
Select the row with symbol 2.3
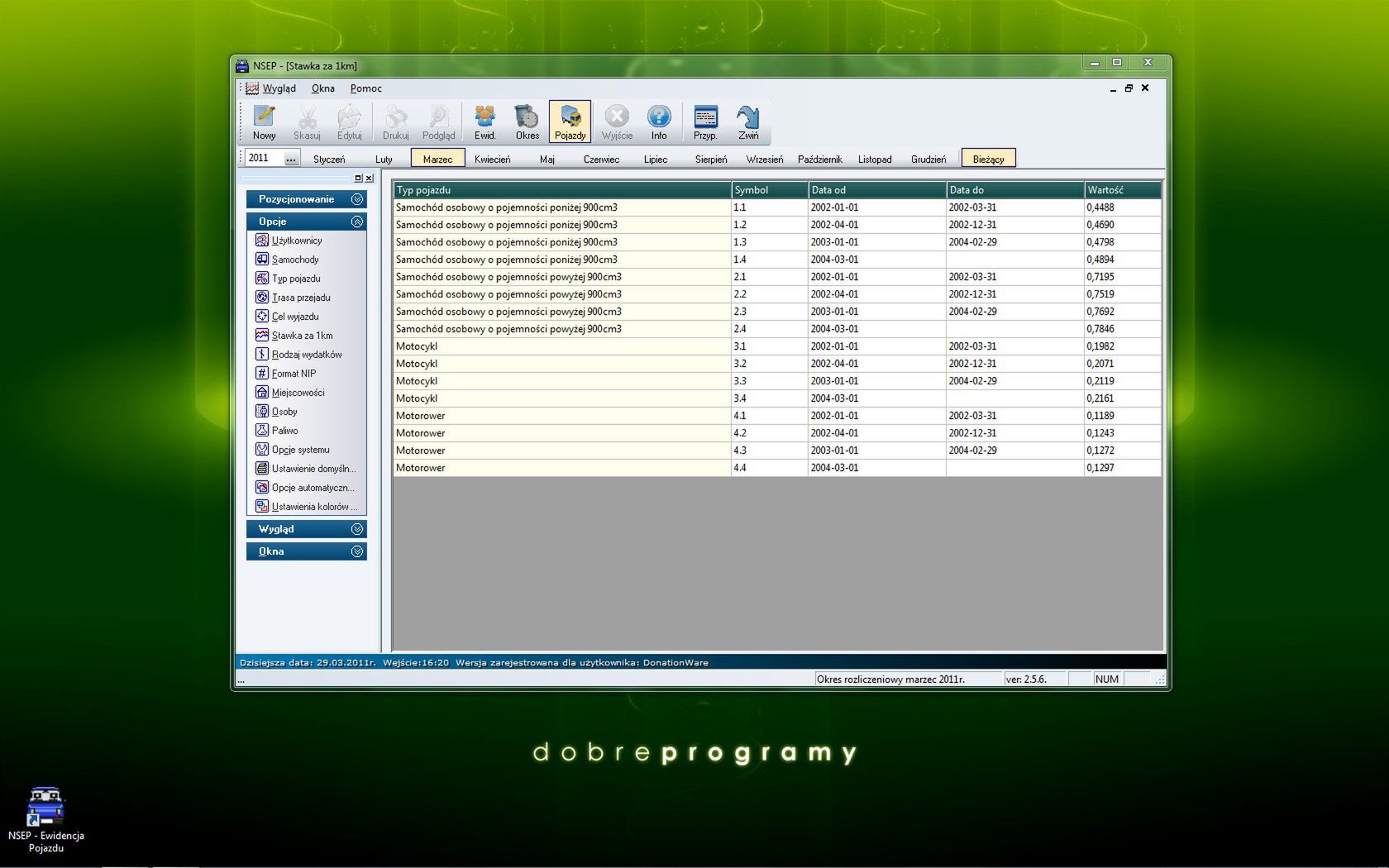click(777, 312)
